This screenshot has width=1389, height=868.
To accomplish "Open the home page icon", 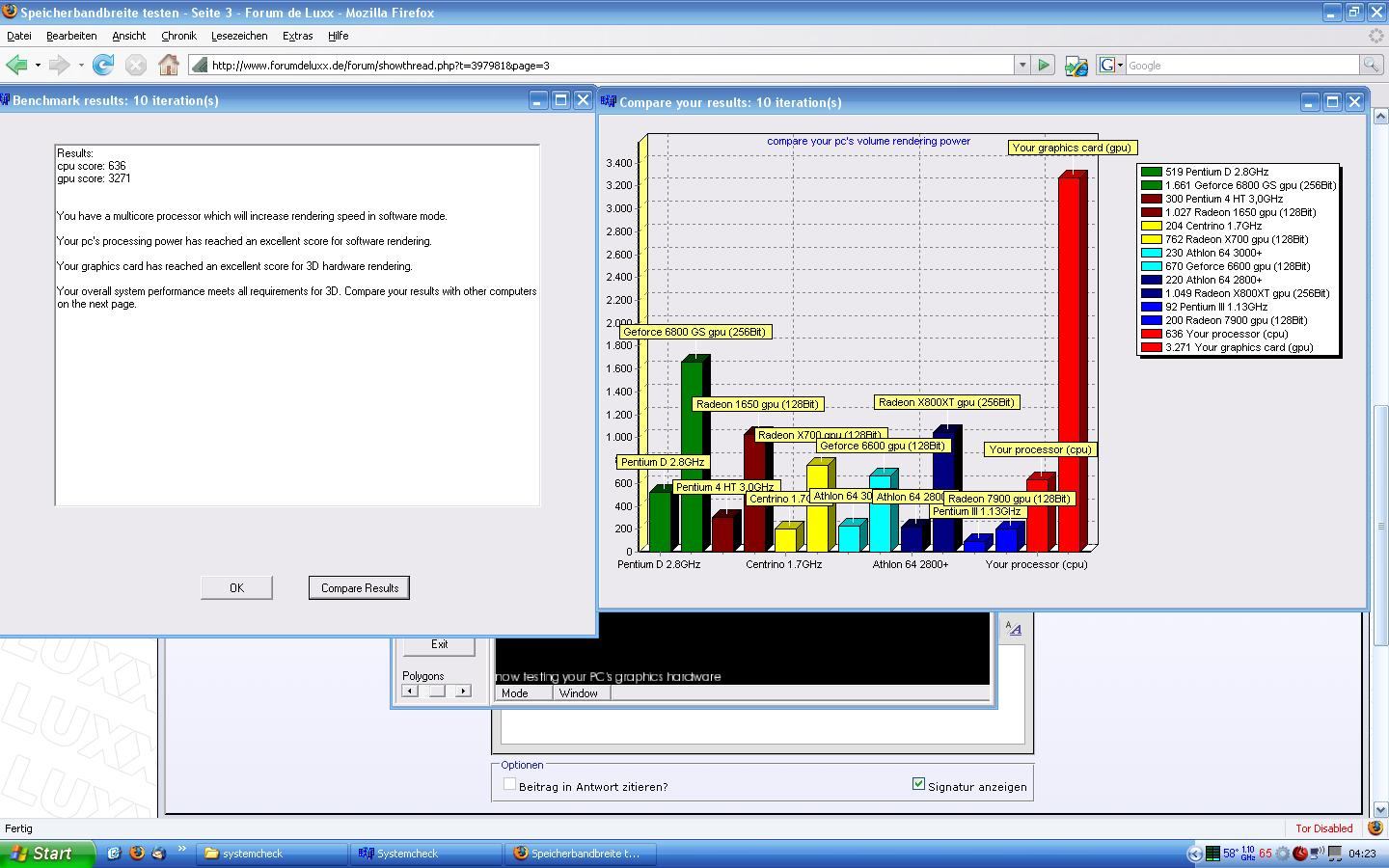I will (x=169, y=65).
